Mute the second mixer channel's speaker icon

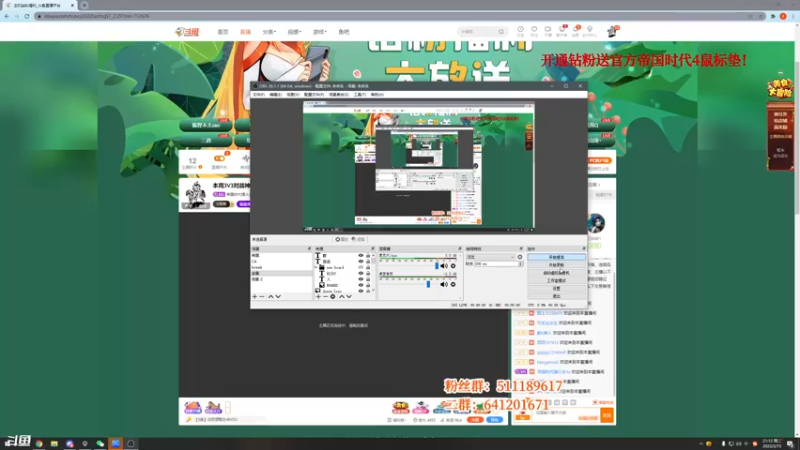(x=444, y=284)
